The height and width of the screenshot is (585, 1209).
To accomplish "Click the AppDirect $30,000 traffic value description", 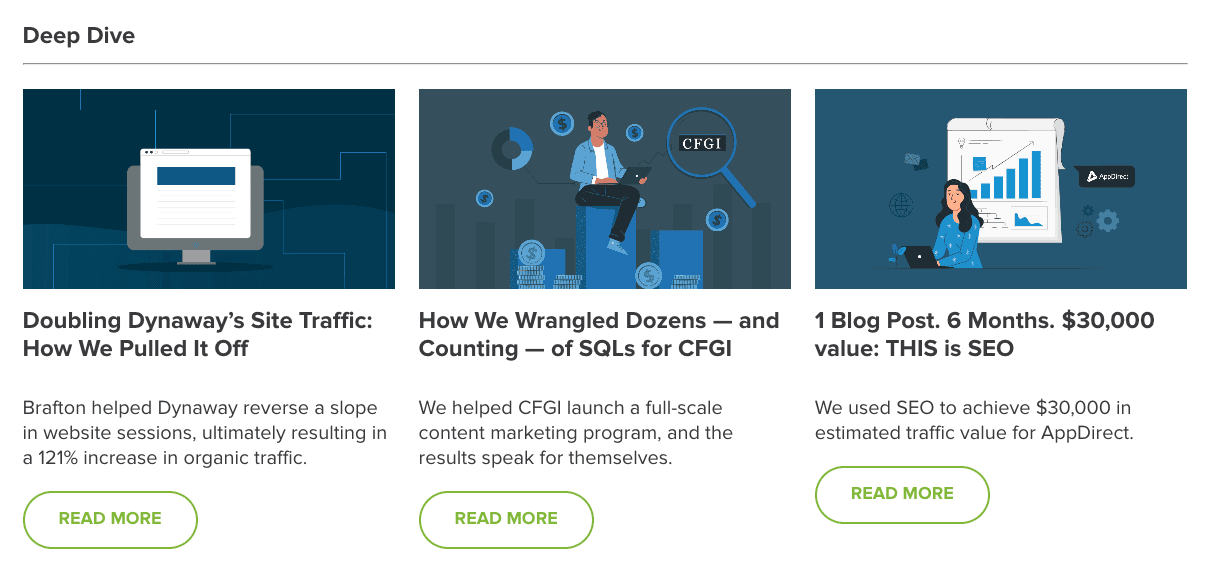I will [973, 421].
